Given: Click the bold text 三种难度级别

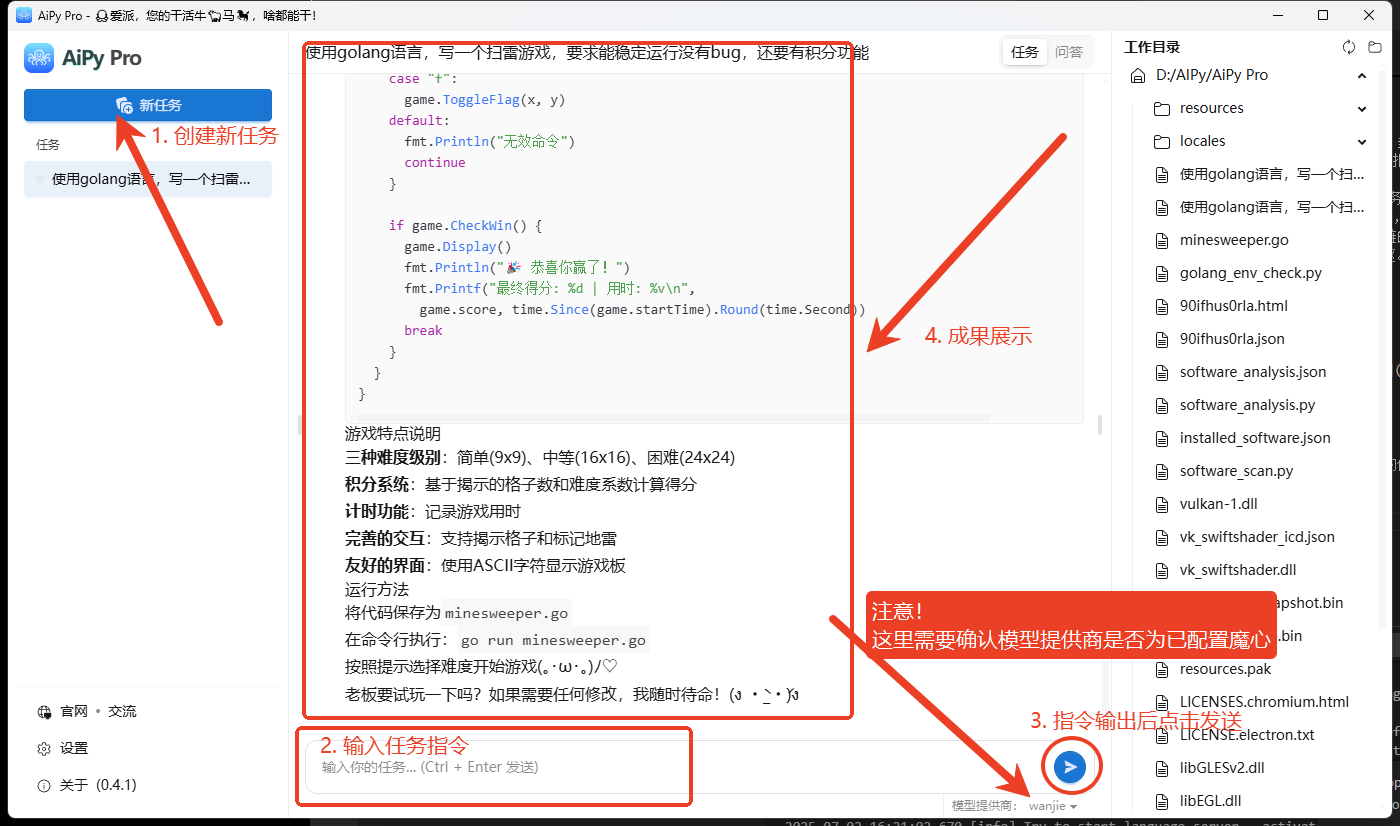Looking at the screenshot, I should (393, 457).
